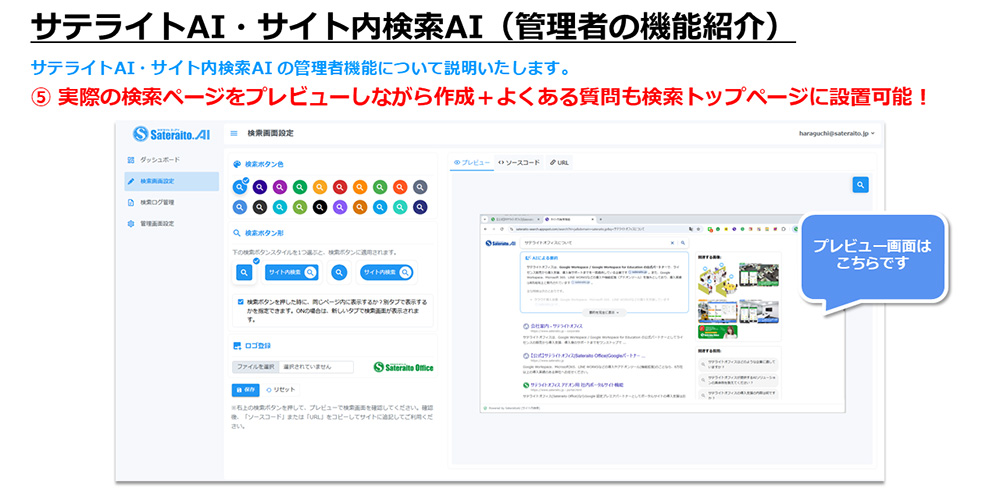
Task: Choose the dark indigo search button color
Action: [259, 187]
